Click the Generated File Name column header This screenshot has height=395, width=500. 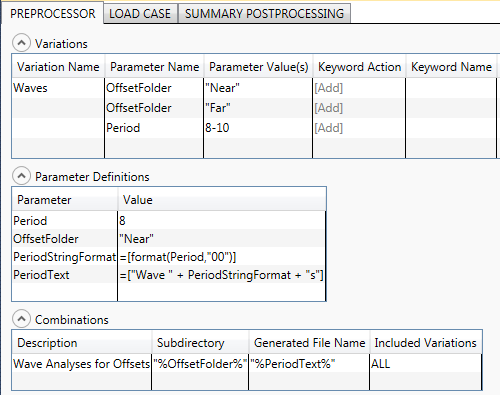[309, 343]
